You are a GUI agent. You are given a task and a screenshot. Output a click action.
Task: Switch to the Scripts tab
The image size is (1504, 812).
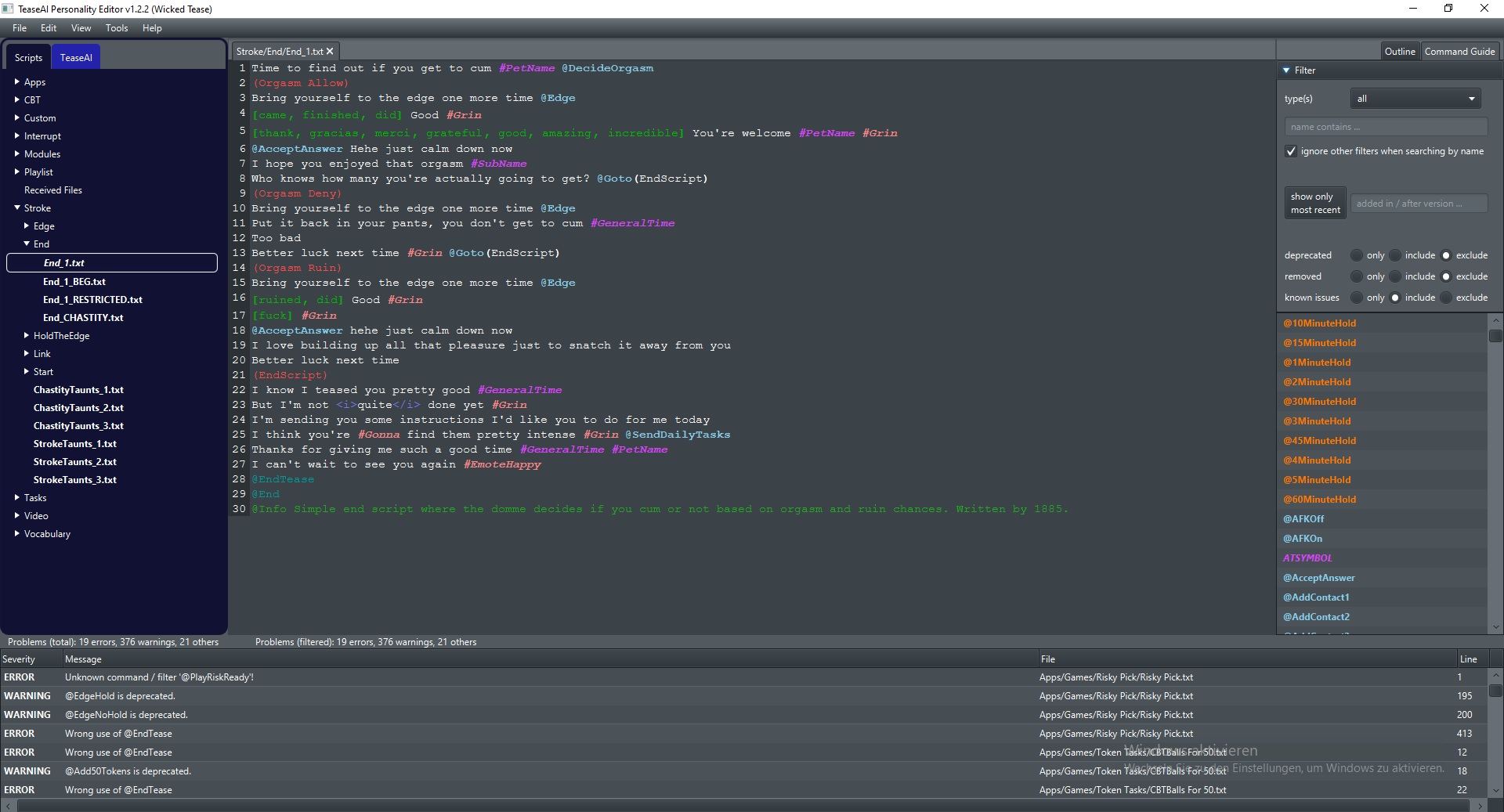[28, 57]
